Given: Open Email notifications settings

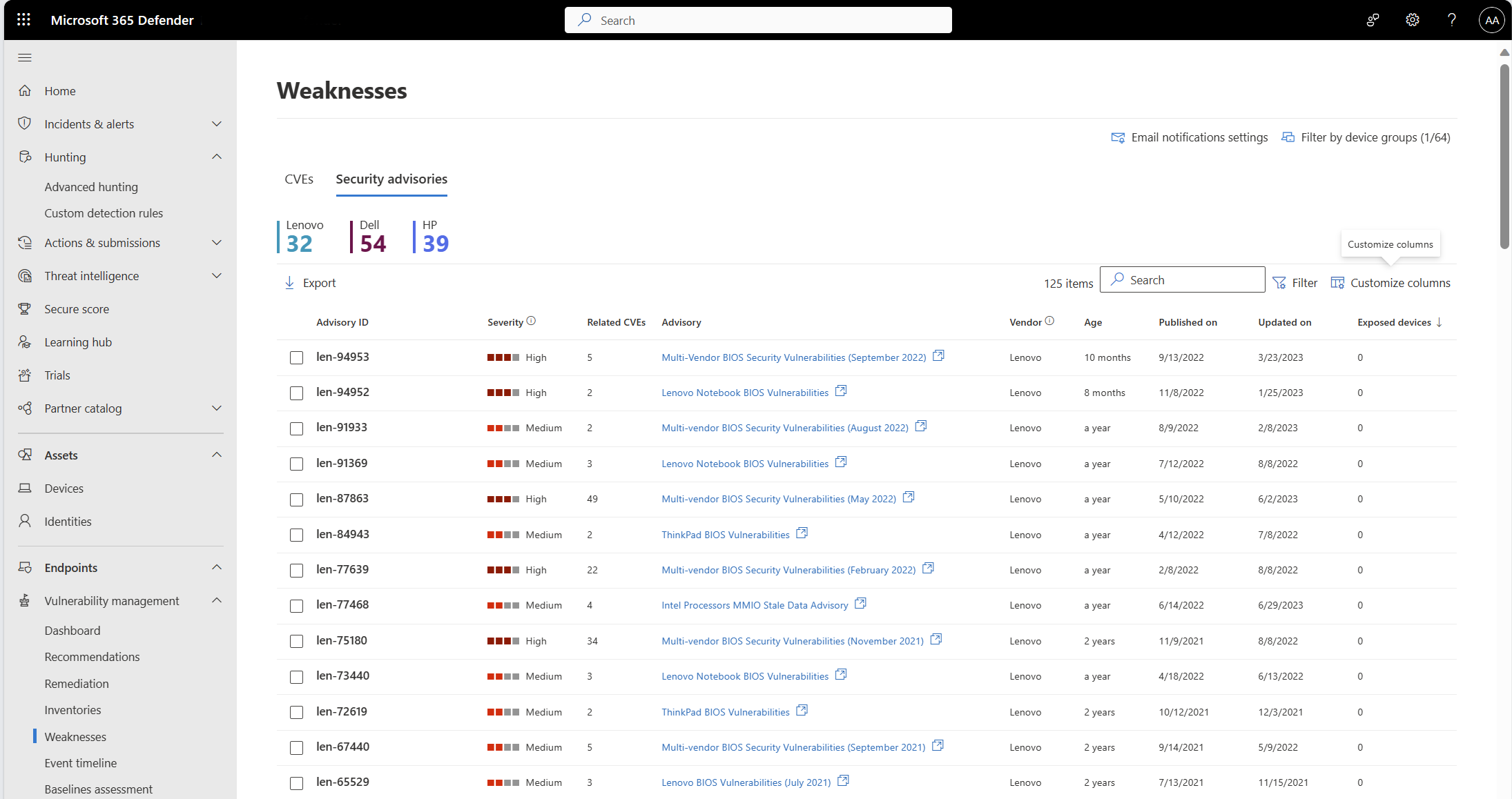Looking at the screenshot, I should pyautogui.click(x=1189, y=137).
